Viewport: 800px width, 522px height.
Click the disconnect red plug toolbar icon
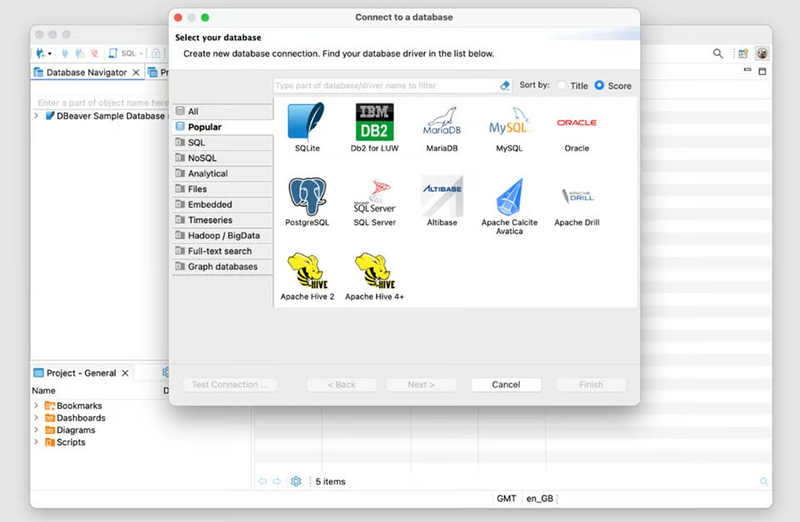pos(94,53)
